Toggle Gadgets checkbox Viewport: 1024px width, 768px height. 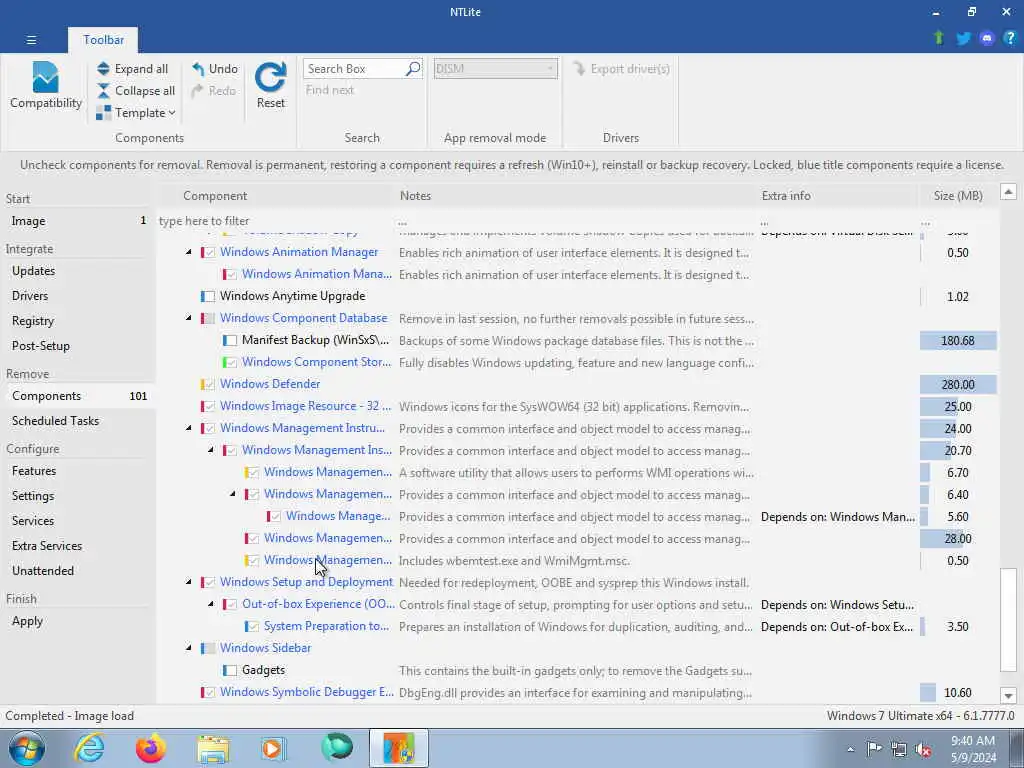pyautogui.click(x=231, y=670)
